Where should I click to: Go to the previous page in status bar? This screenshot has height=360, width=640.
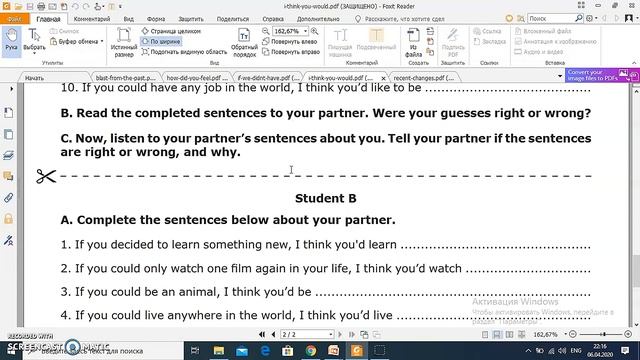(x=273, y=334)
